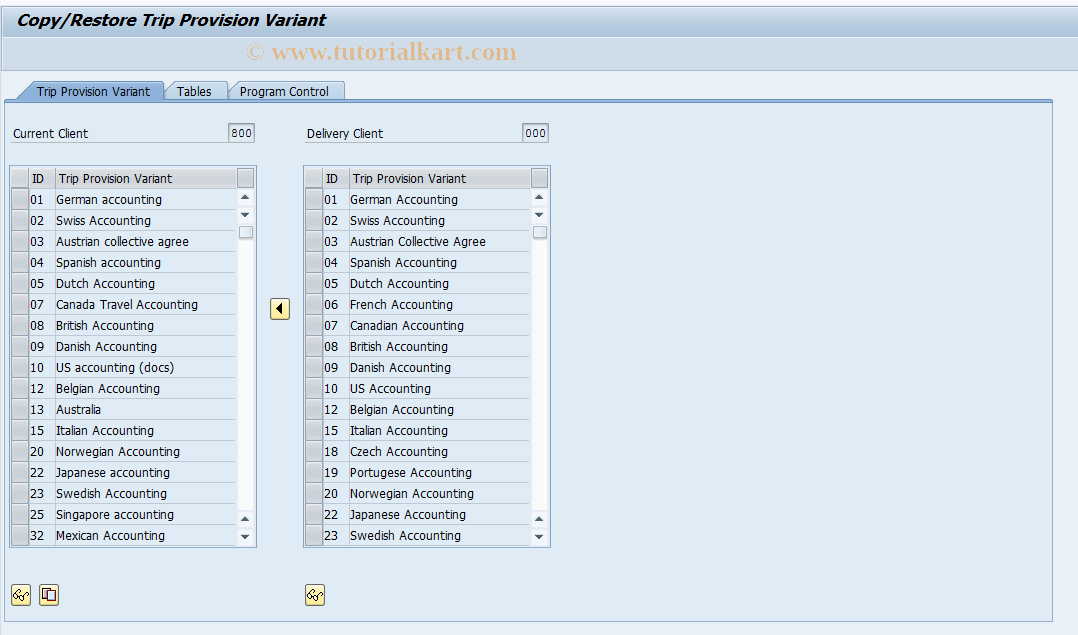This screenshot has width=1078, height=635.
Task: Click select-all corner cell of Delivery Client table
Action: click(314, 179)
